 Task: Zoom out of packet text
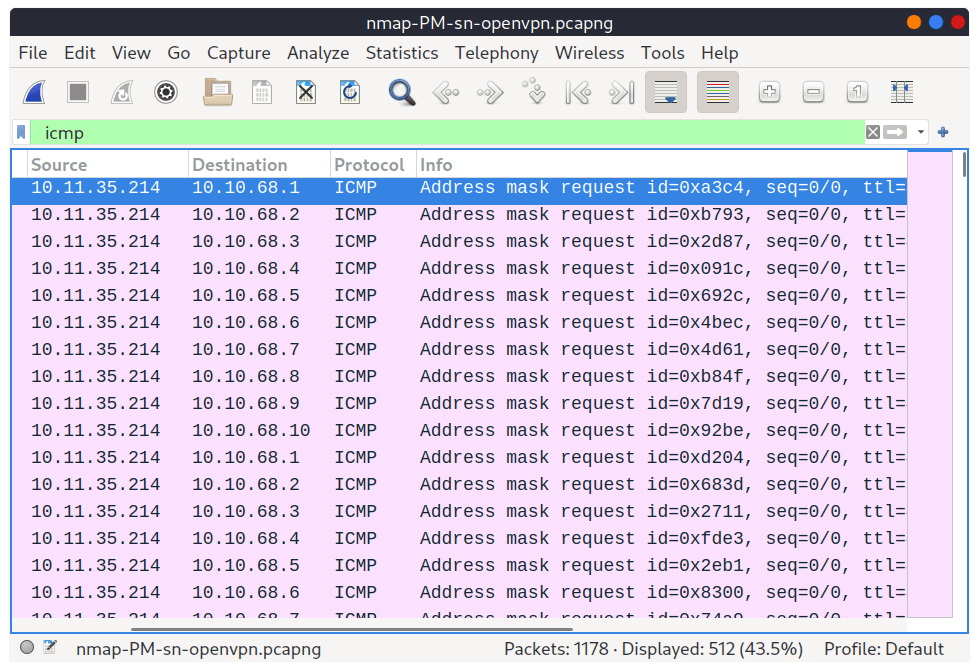click(813, 92)
